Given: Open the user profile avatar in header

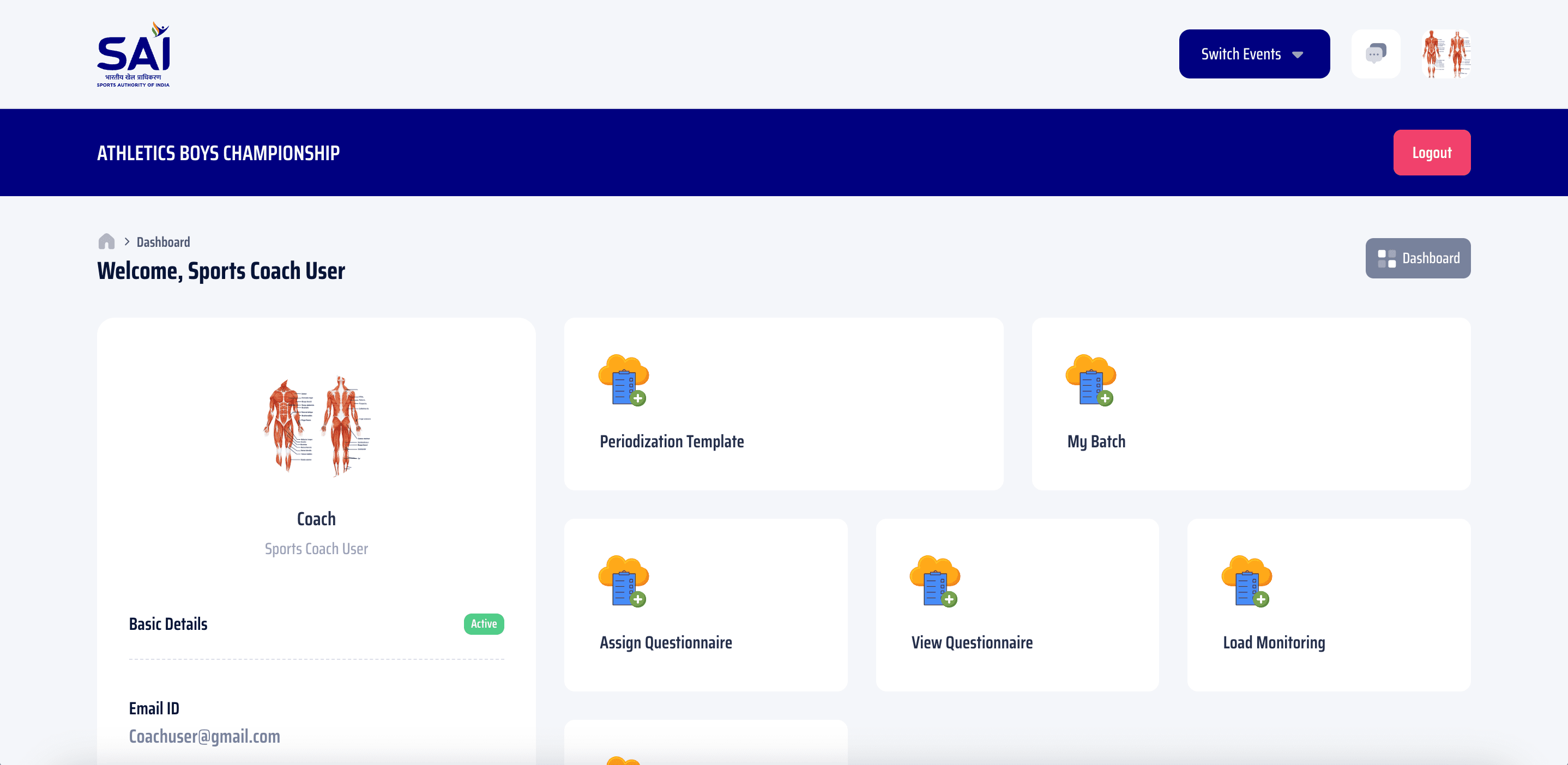Looking at the screenshot, I should [x=1446, y=53].
